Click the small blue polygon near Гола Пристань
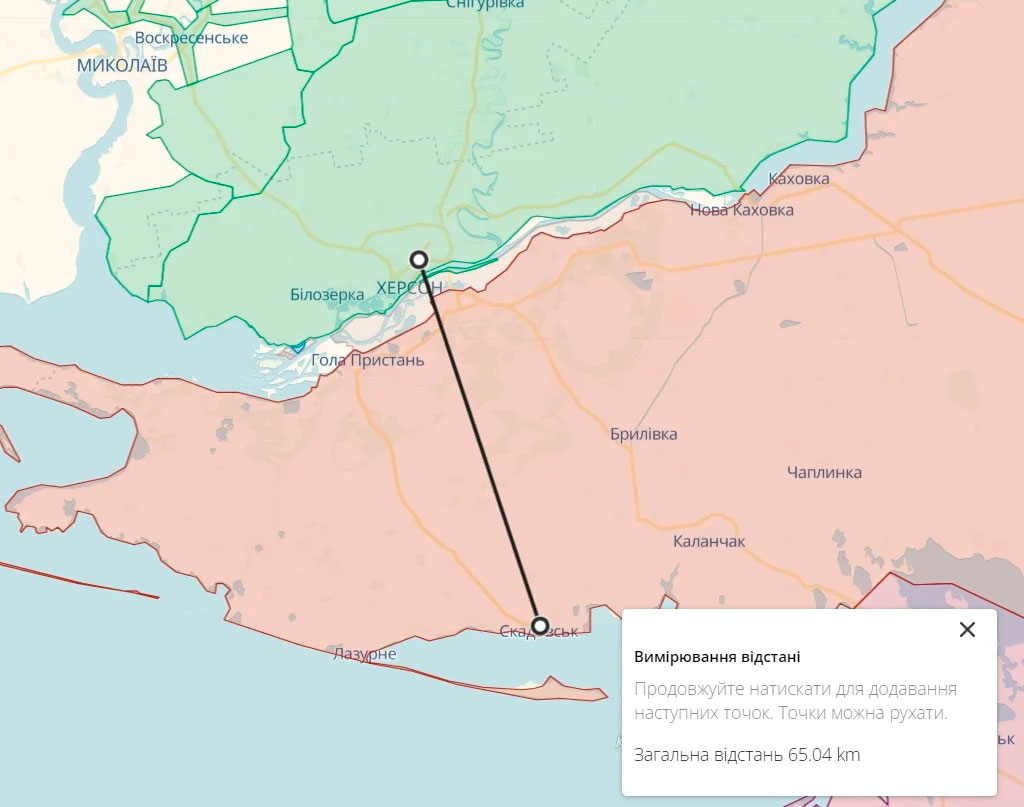 298,347
